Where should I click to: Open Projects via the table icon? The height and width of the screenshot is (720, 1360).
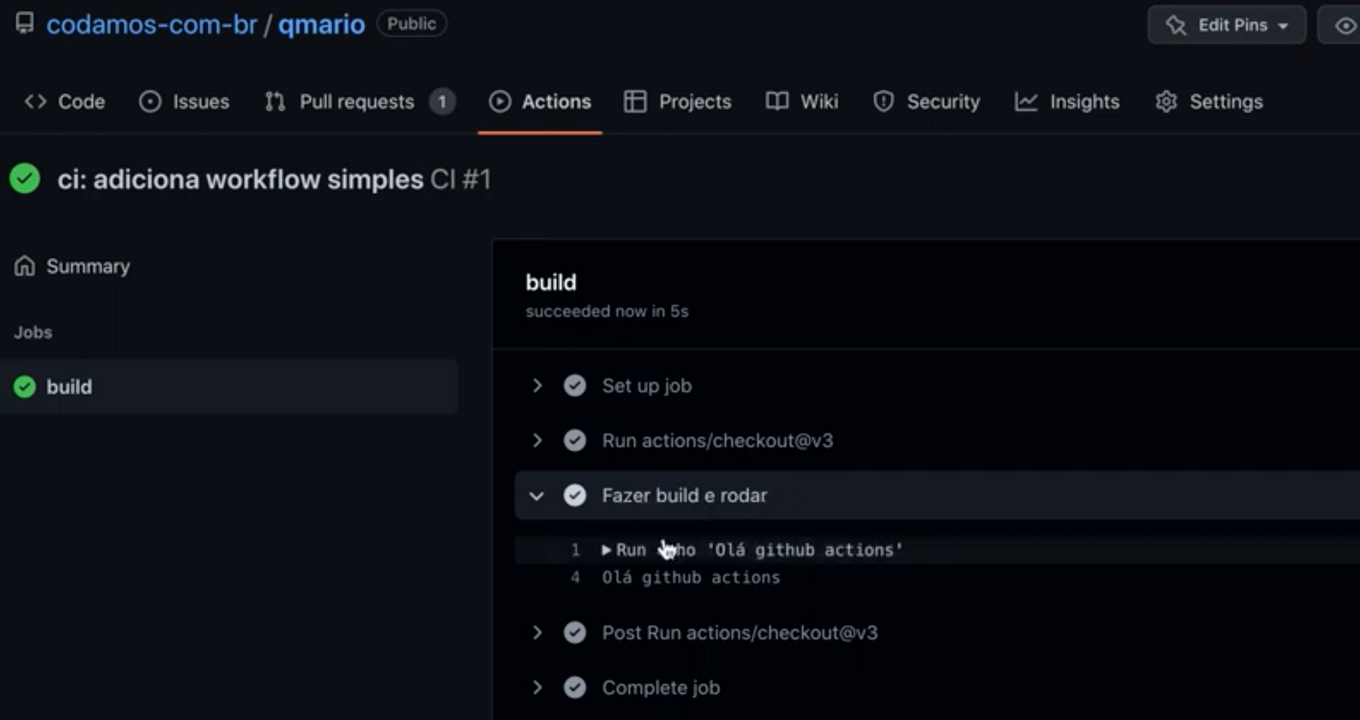pos(636,101)
